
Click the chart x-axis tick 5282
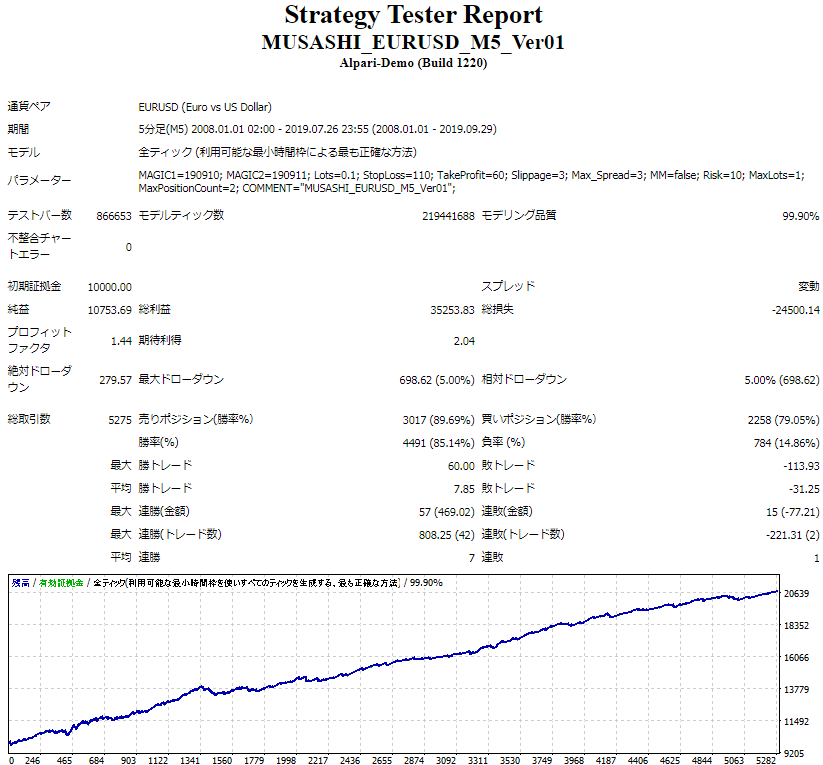click(766, 760)
